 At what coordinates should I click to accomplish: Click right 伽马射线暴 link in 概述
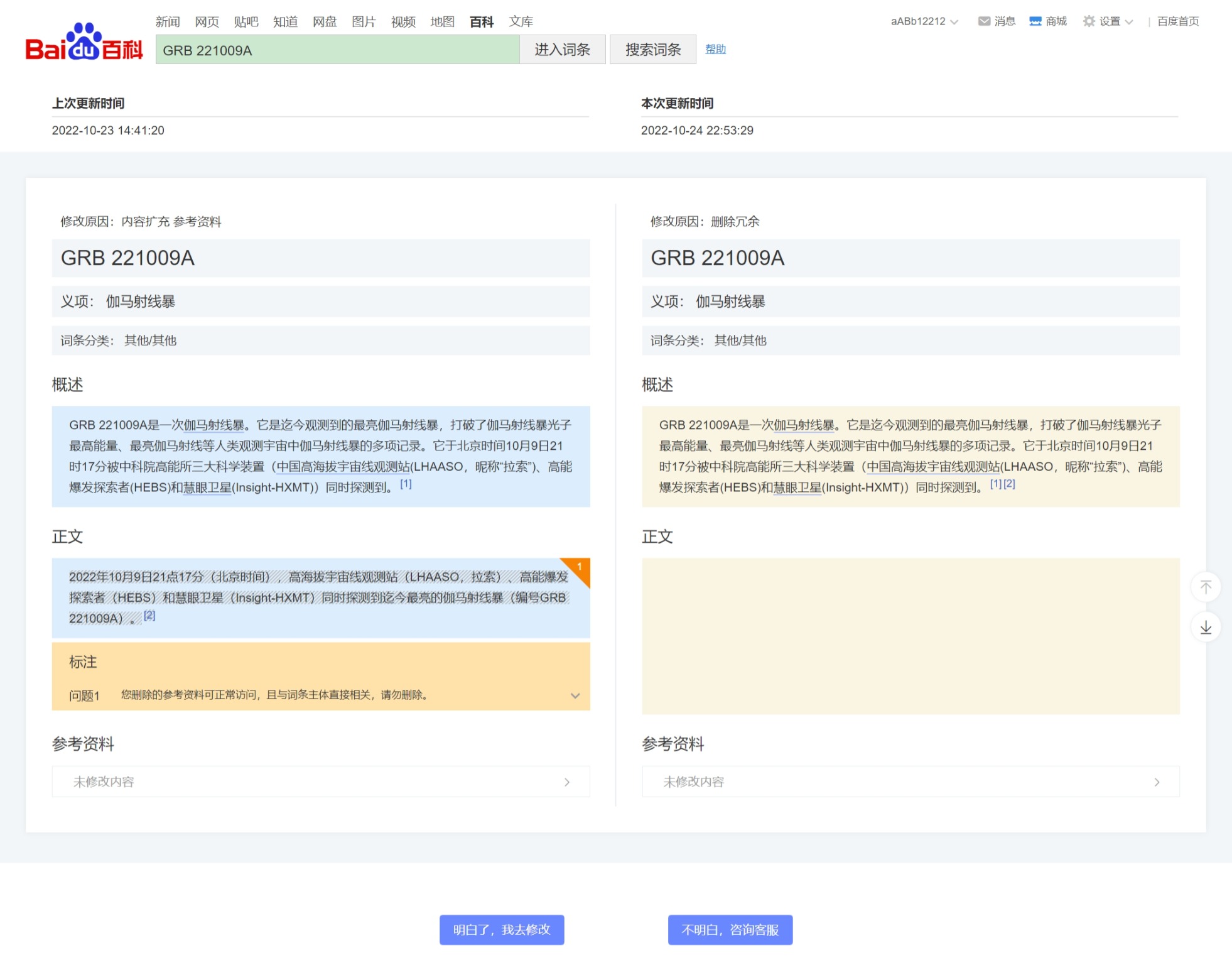pos(804,425)
